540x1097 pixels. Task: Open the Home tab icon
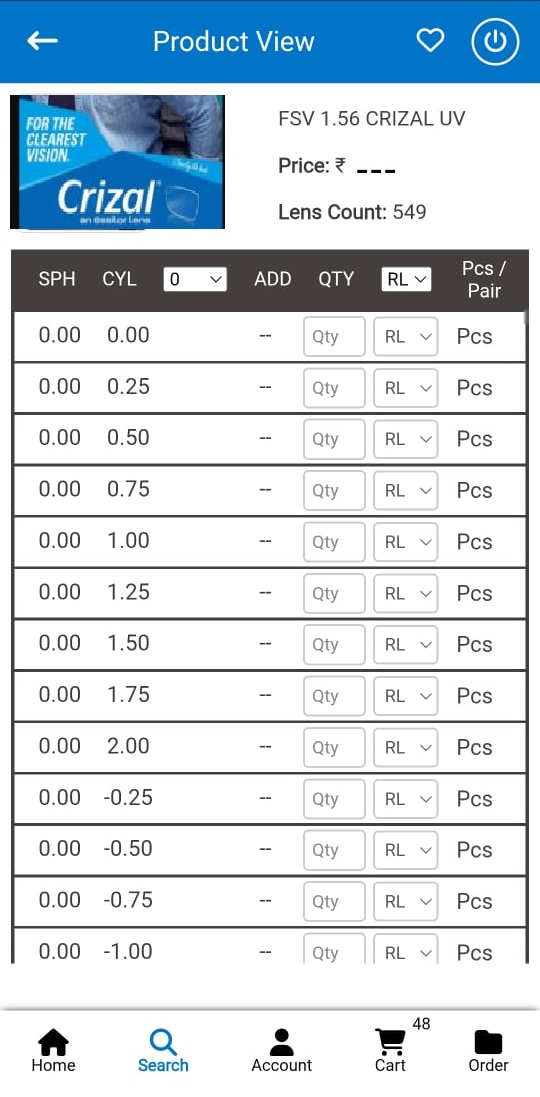(53, 1049)
